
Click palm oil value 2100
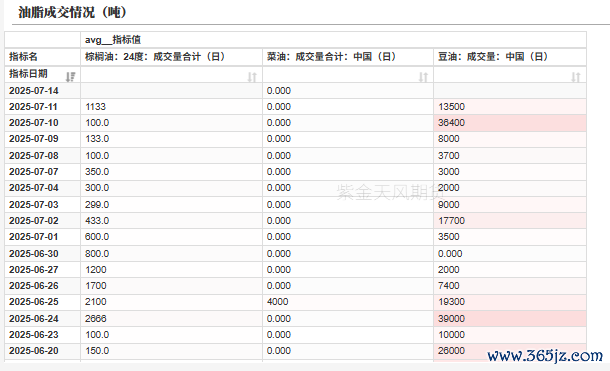(96, 301)
